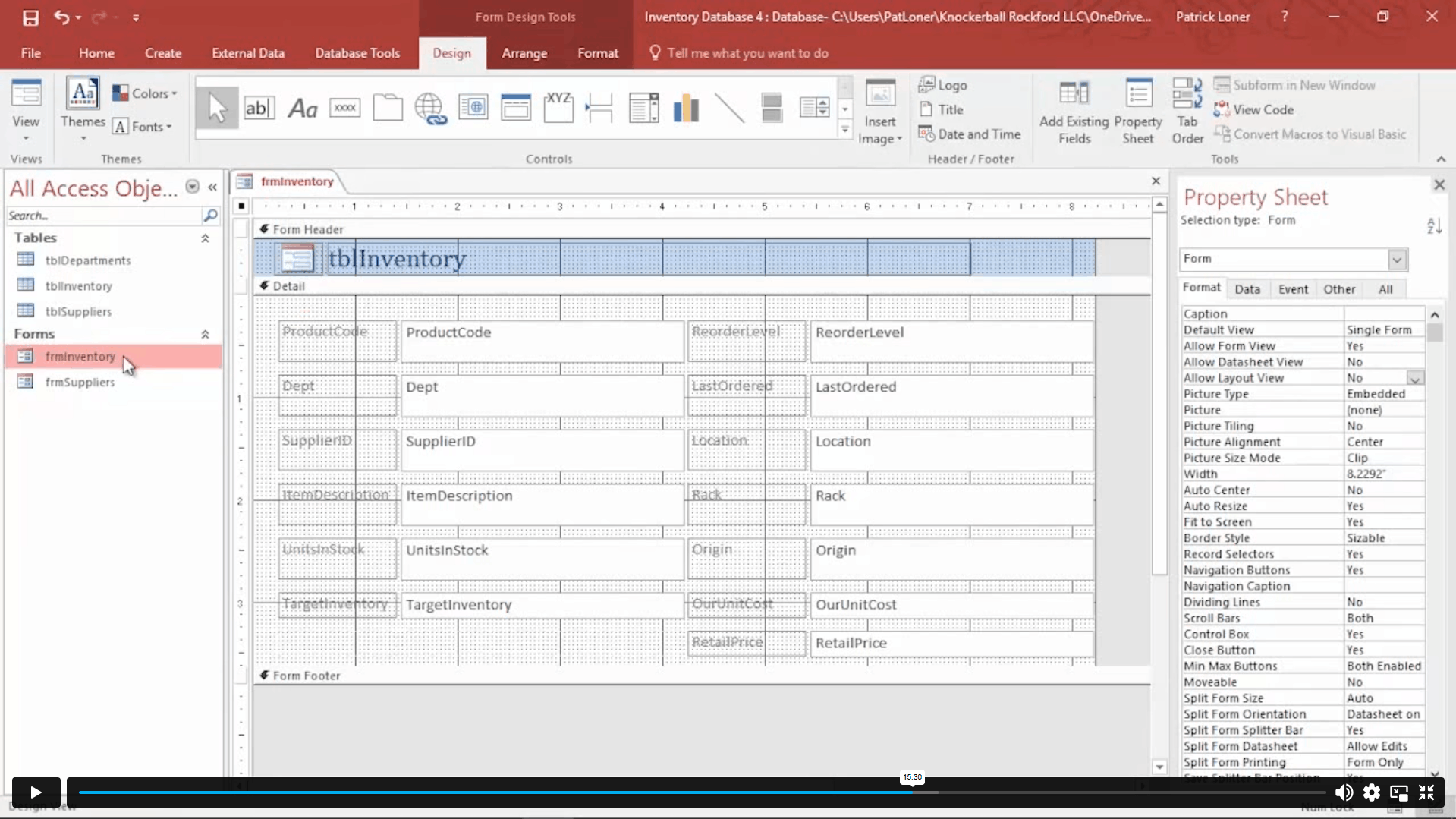The height and width of the screenshot is (819, 1456).
Task: Expand the Form selection combo box
Action: click(x=1397, y=260)
